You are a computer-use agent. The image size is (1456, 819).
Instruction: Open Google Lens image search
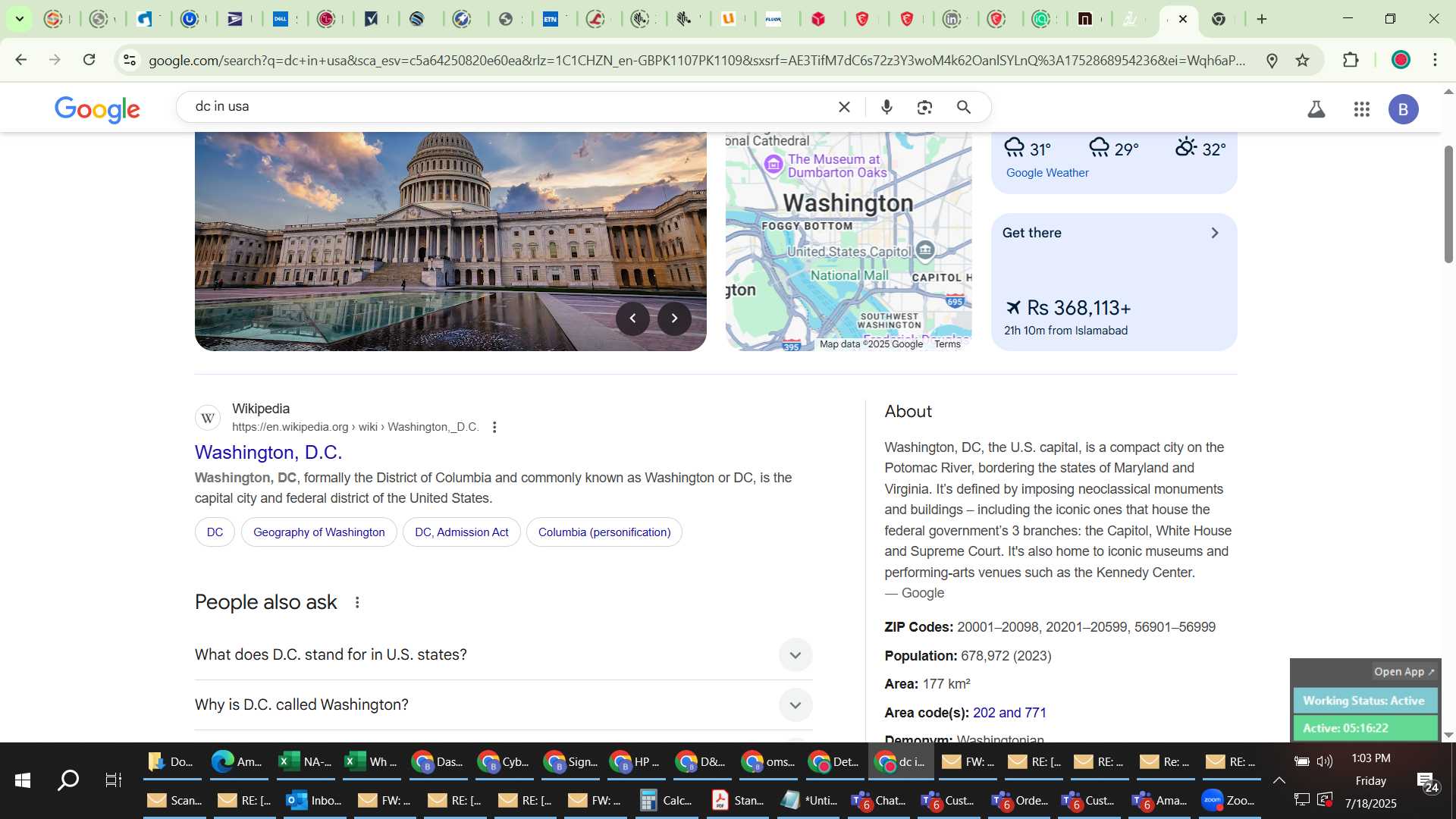924,107
